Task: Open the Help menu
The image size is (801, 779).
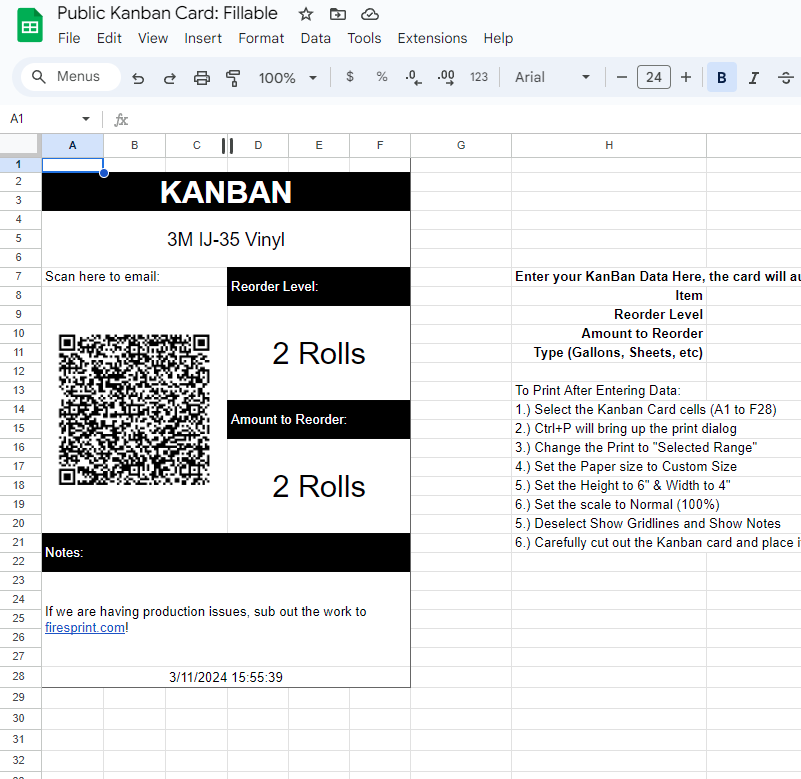Action: pos(498,38)
